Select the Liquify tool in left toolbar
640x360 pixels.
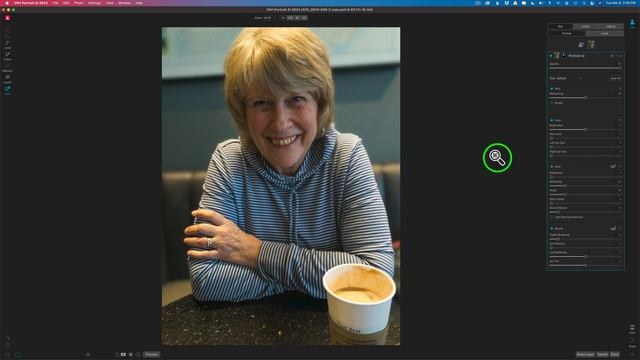tap(7, 78)
